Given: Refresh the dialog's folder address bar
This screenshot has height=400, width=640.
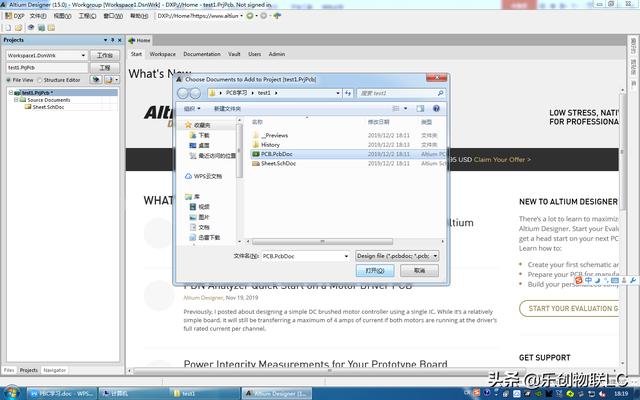Looking at the screenshot, I should click(348, 93).
